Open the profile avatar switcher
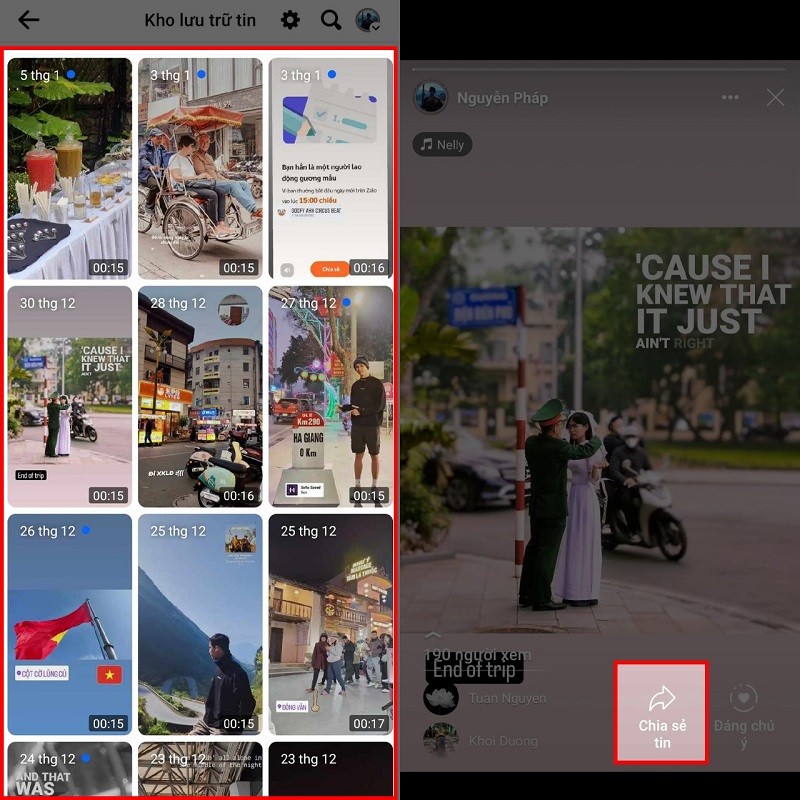 368,20
